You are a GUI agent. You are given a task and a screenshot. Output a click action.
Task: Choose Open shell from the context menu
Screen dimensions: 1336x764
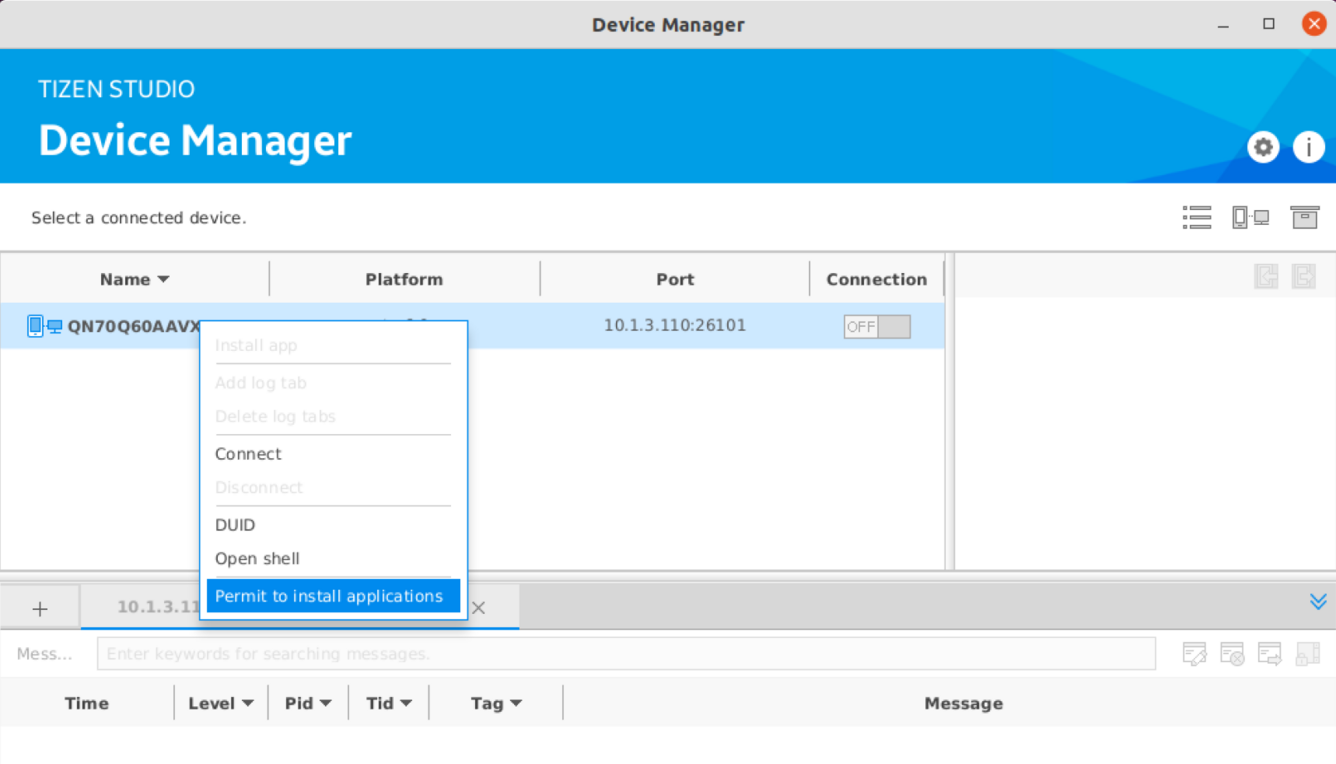coord(257,559)
